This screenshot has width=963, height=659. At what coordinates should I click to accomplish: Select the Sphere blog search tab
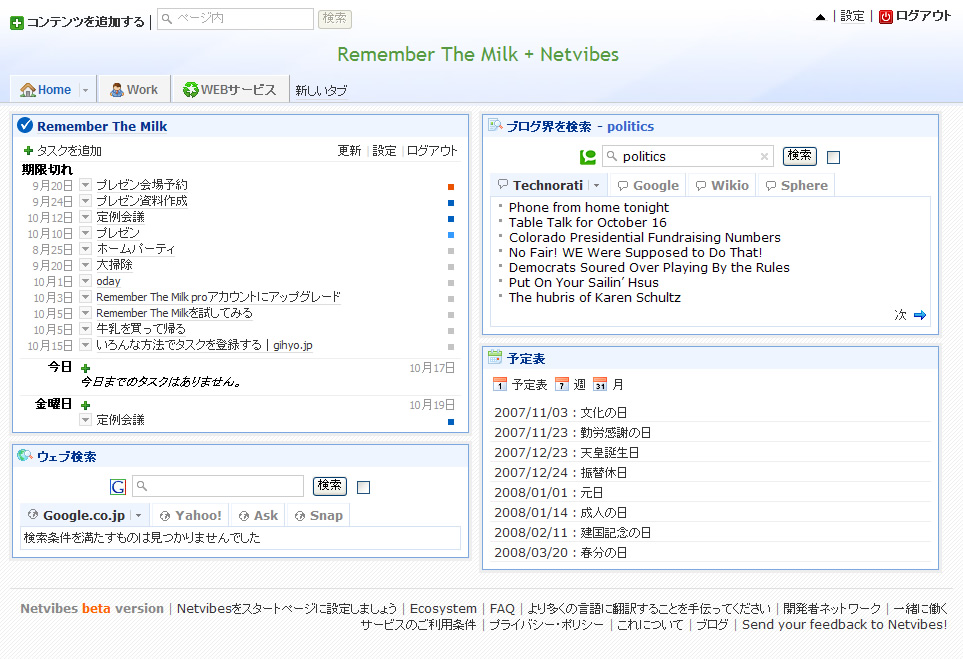click(797, 185)
